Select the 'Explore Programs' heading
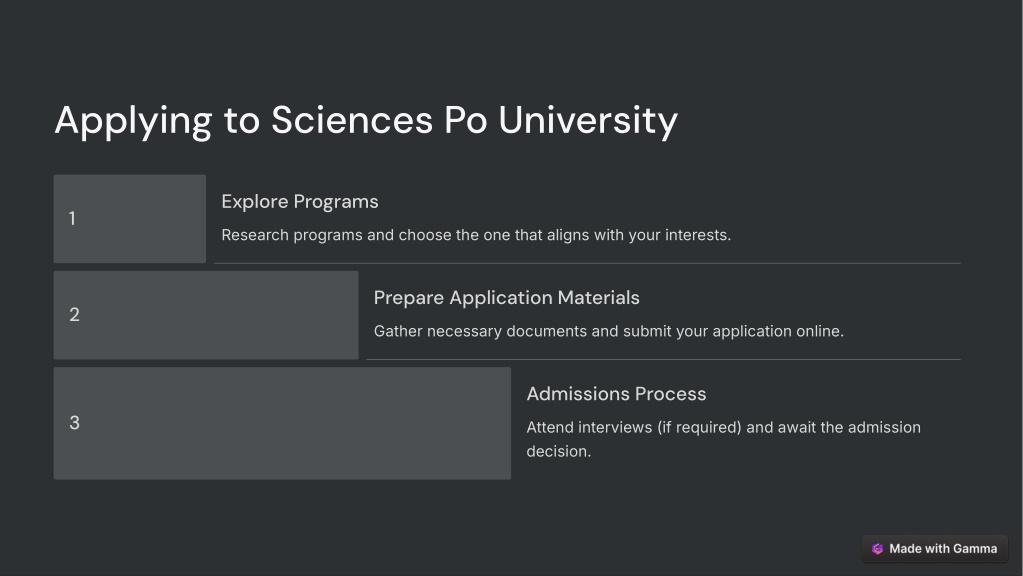Screen dimensions: 1023x576 pos(299,202)
